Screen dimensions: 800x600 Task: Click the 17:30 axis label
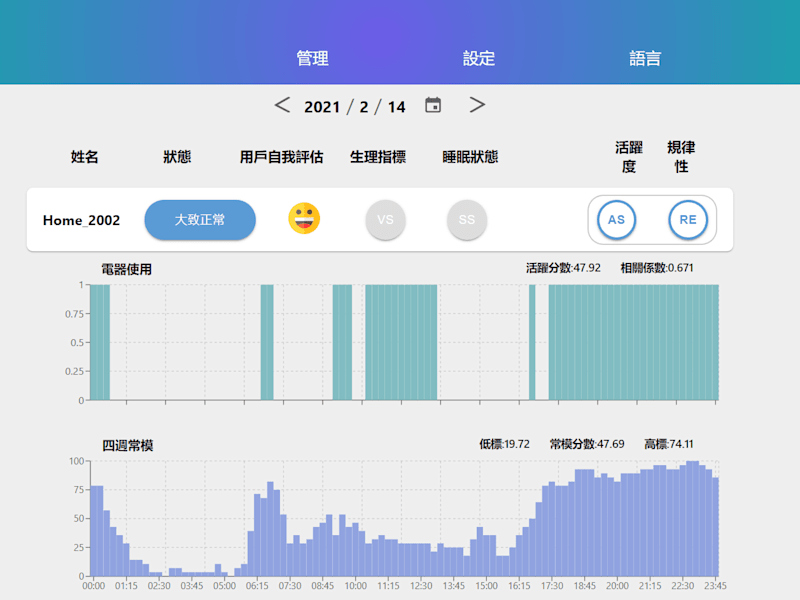(x=552, y=586)
